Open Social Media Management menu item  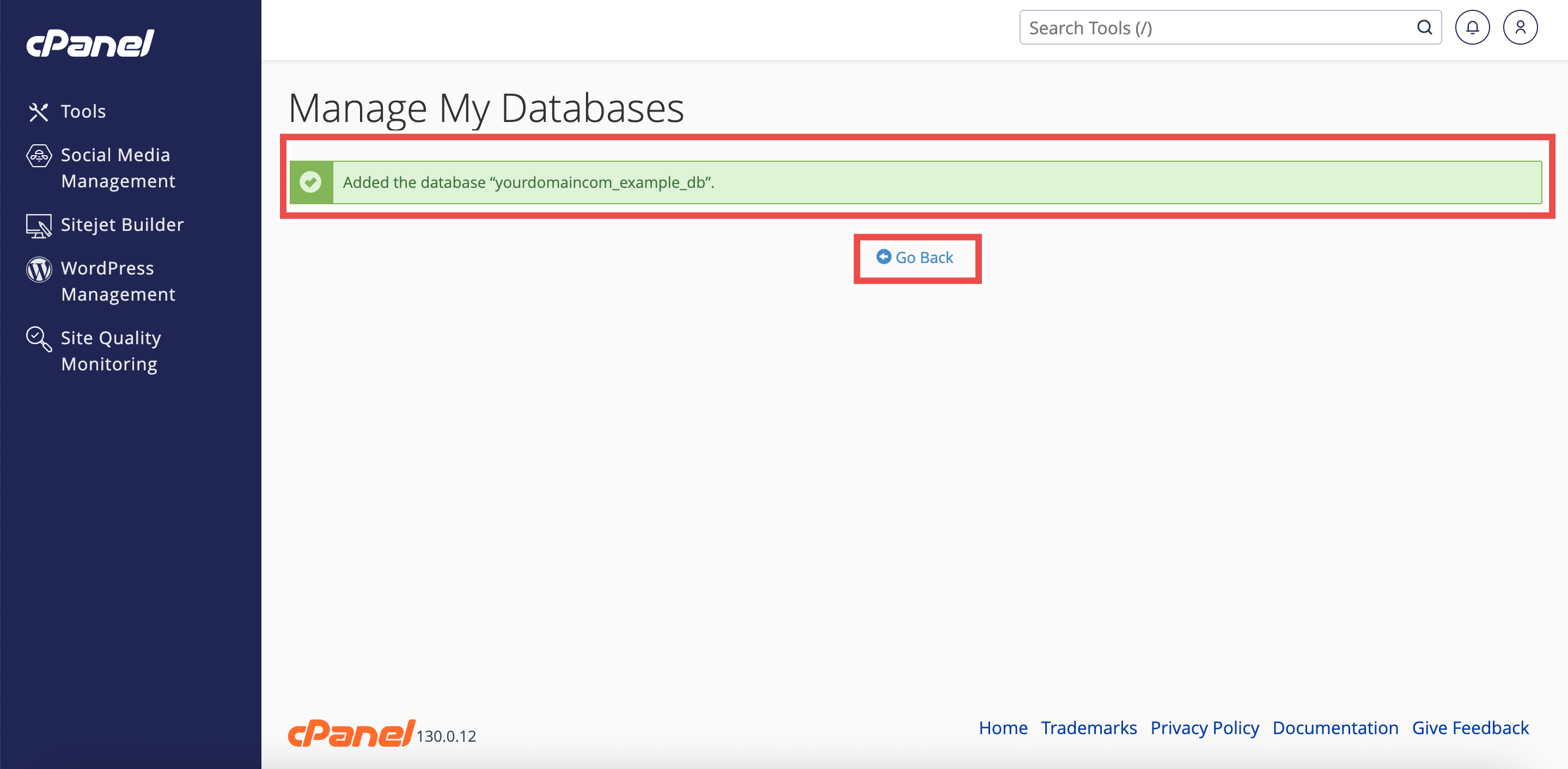point(118,168)
